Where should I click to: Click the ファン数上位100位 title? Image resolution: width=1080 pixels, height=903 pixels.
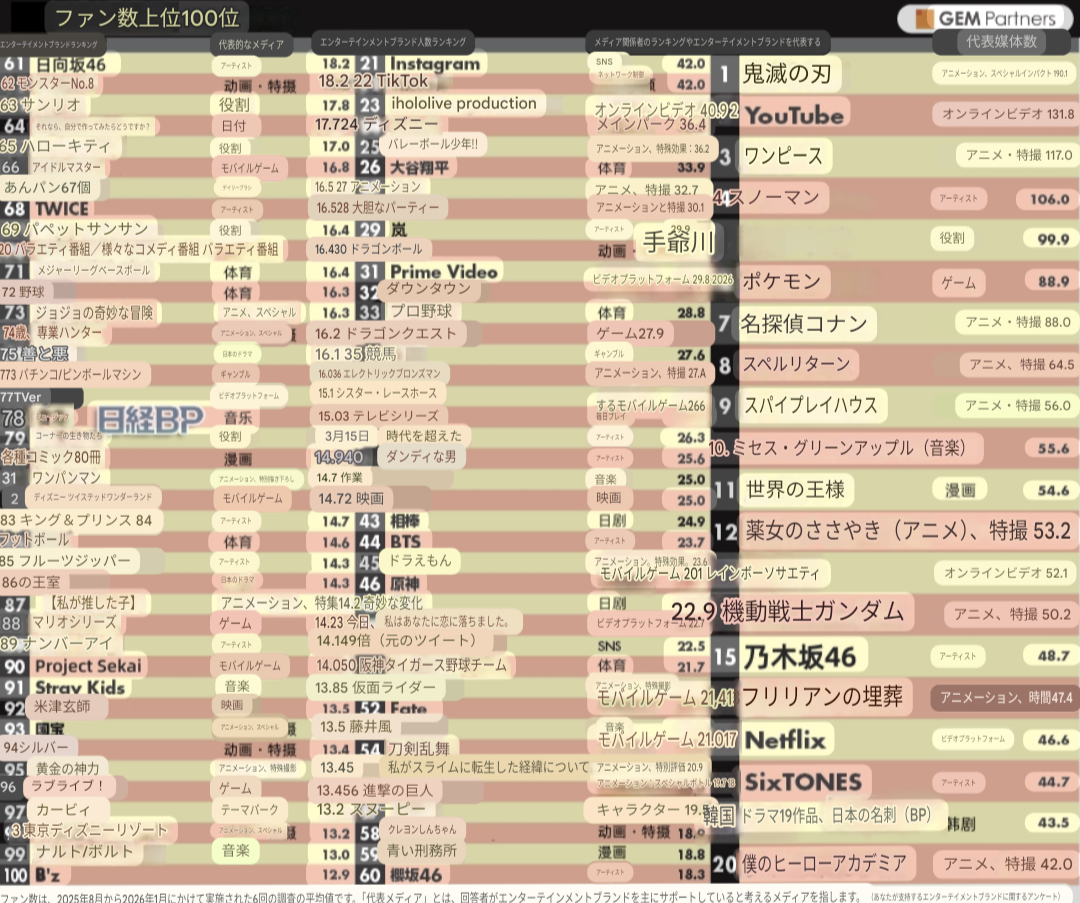[146, 17]
